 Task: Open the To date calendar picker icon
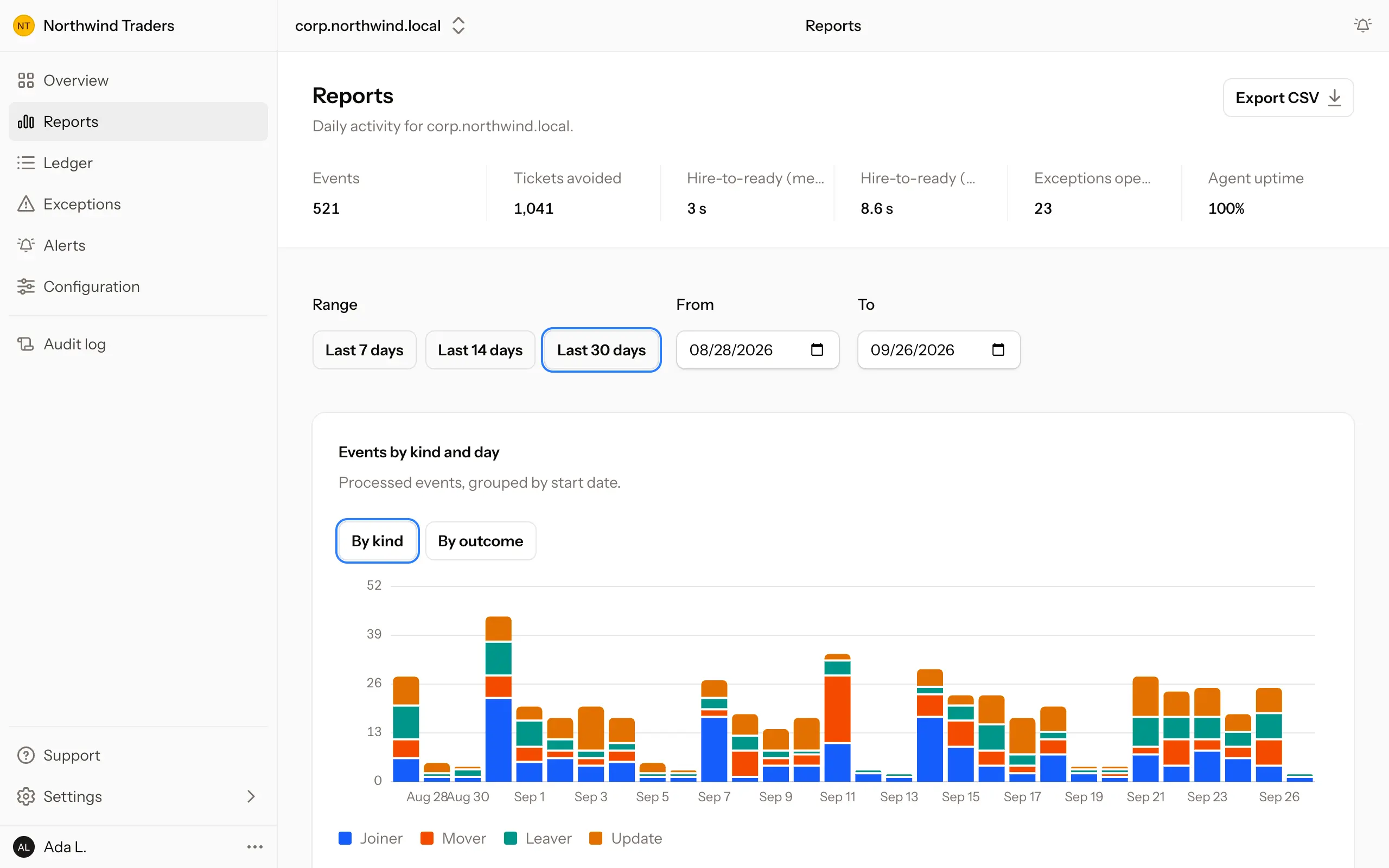pos(998,349)
